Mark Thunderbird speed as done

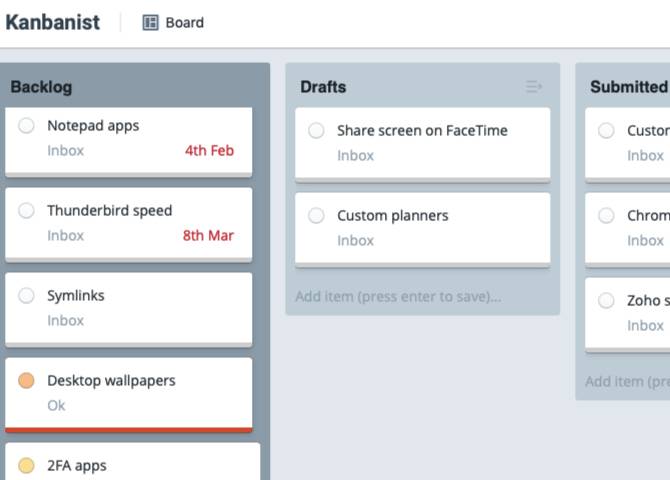(27, 211)
